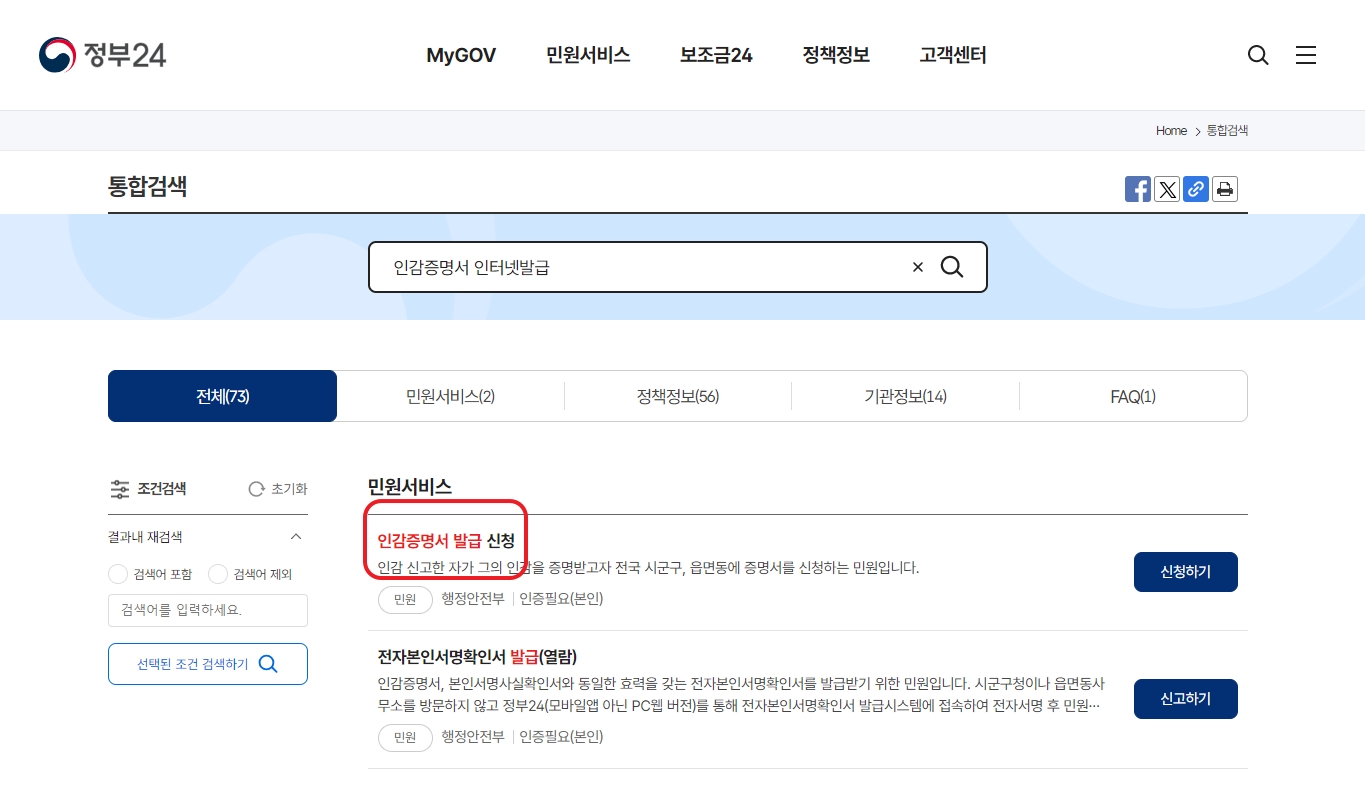Open 보조금24 menu

[x=716, y=55]
